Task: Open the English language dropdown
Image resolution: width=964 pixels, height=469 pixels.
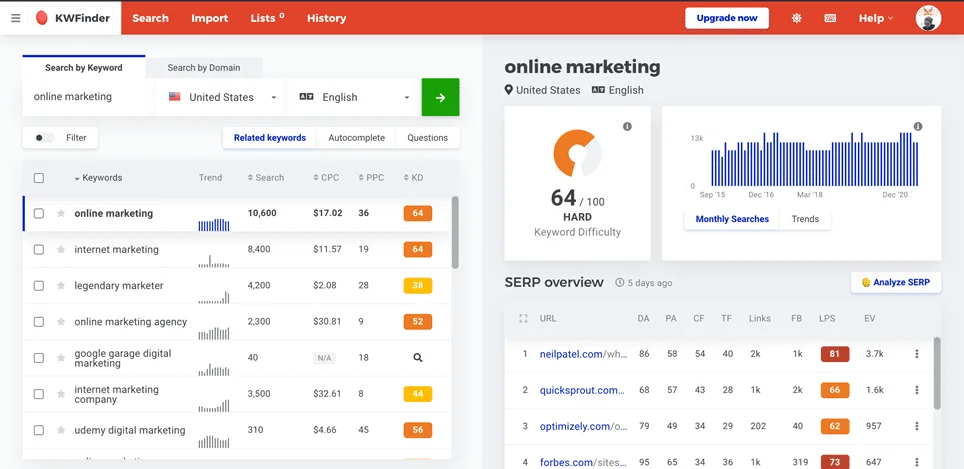Action: tap(354, 97)
